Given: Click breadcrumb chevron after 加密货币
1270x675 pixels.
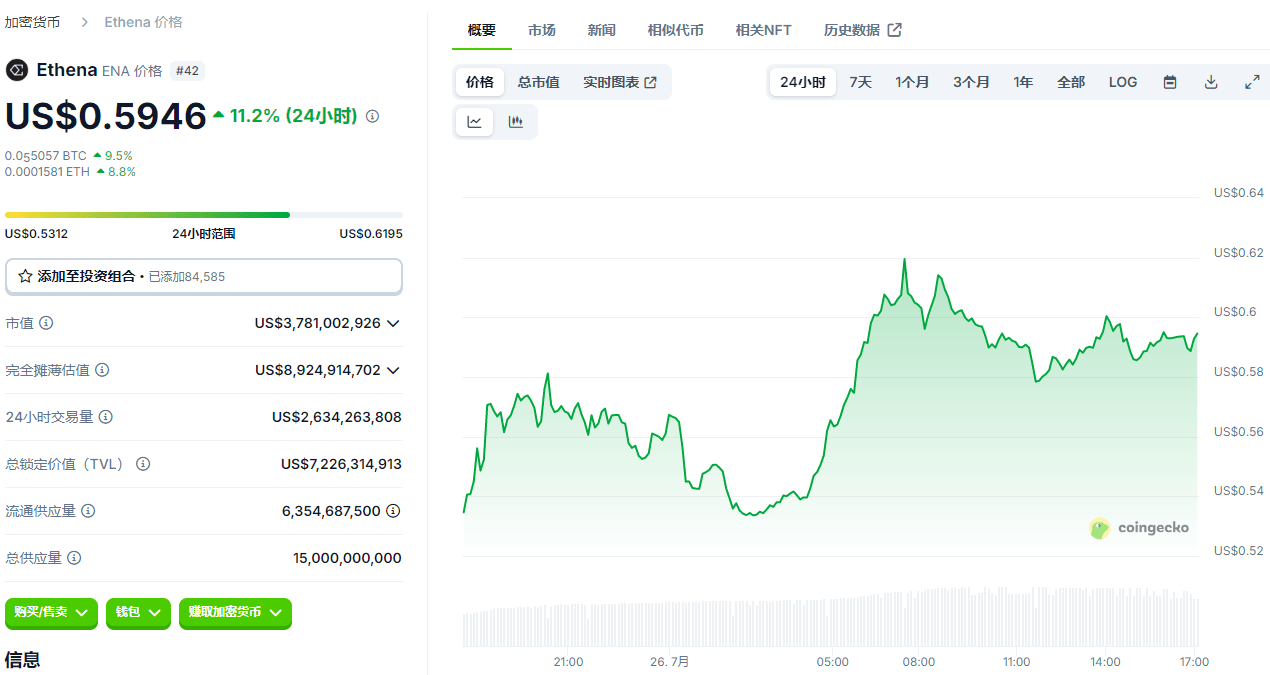Looking at the screenshot, I should 85,22.
